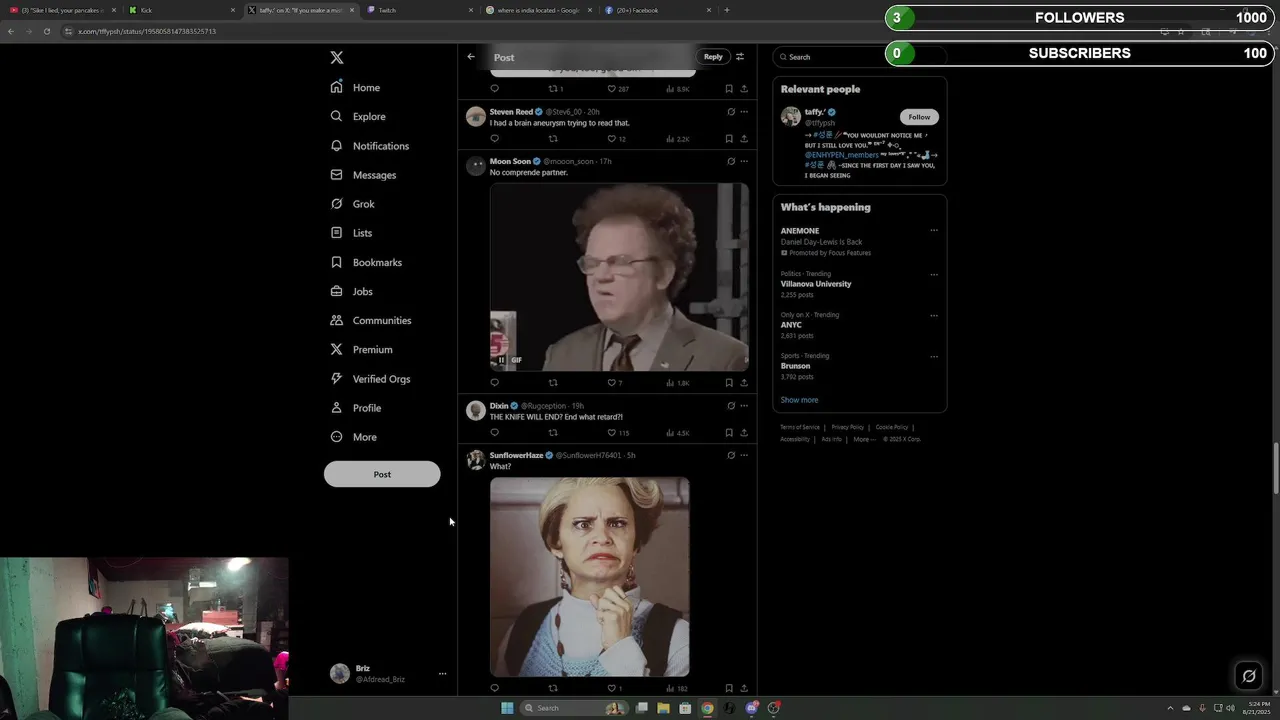The width and height of the screenshot is (1280, 720).
Task: Open a new browser tab
Action: tap(726, 10)
